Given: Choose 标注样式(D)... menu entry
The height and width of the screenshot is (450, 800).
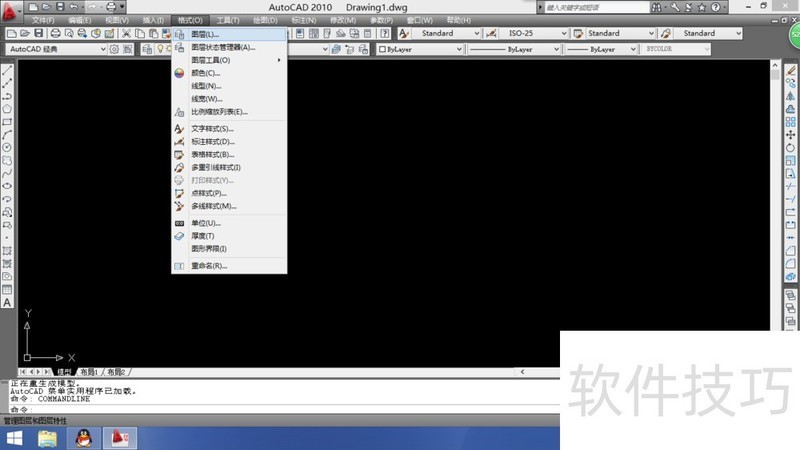Looking at the screenshot, I should click(230, 141).
